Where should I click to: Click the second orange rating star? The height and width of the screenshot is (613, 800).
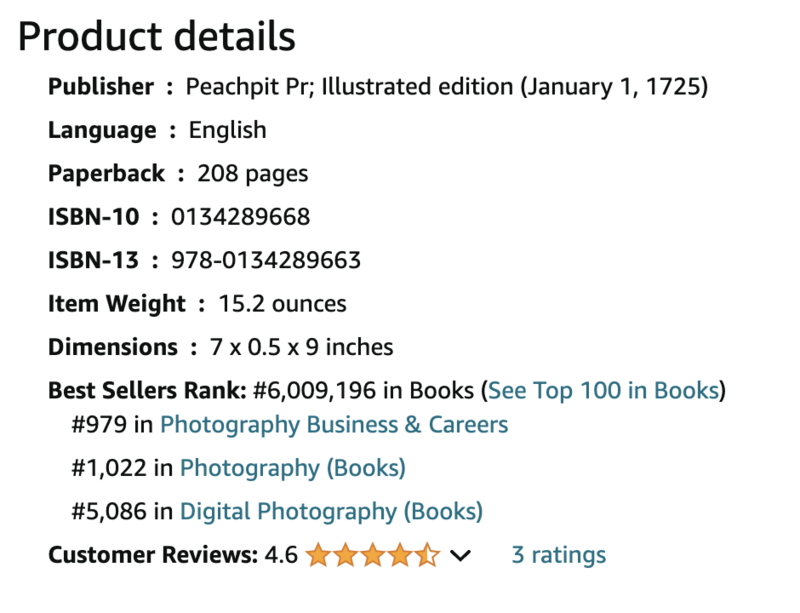[346, 555]
